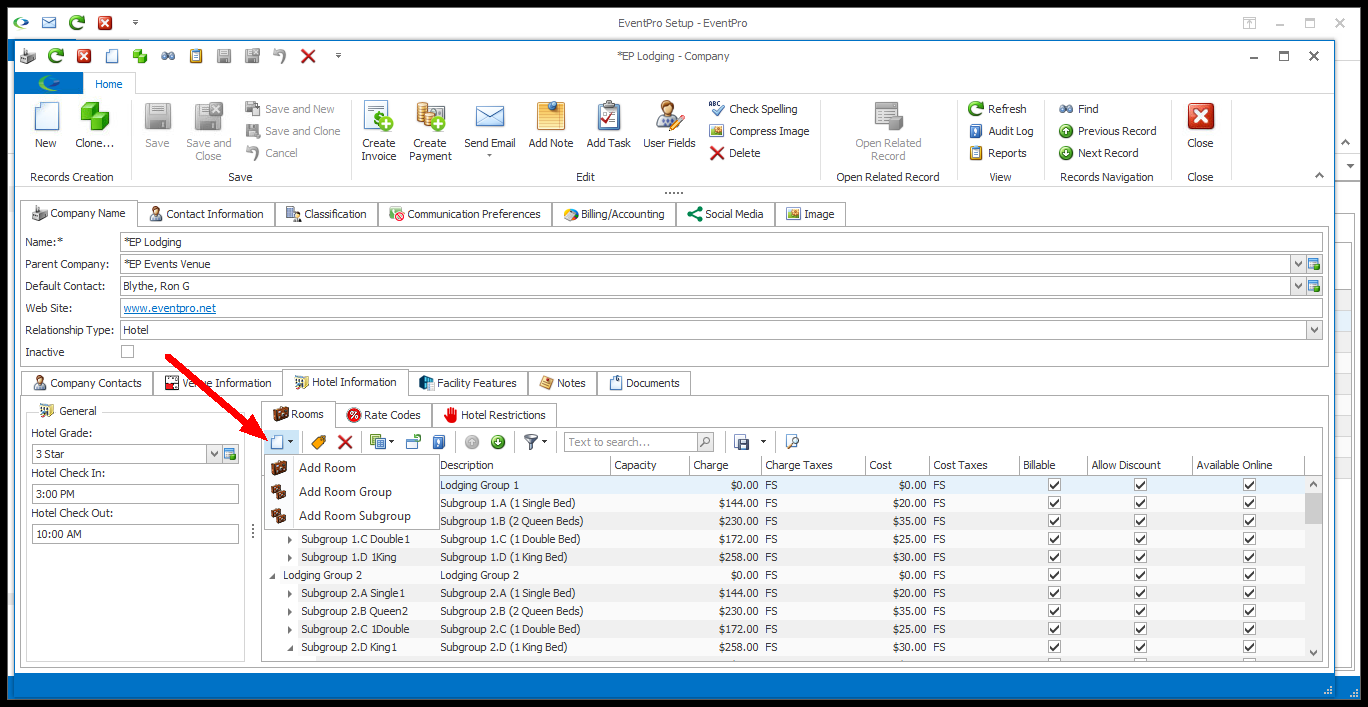Open Reports from the View group
This screenshot has width=1368, height=707.
point(997,153)
